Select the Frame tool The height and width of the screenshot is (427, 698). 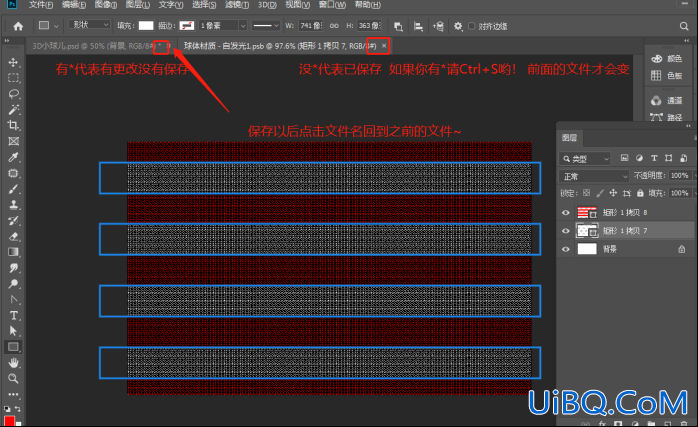(x=13, y=141)
